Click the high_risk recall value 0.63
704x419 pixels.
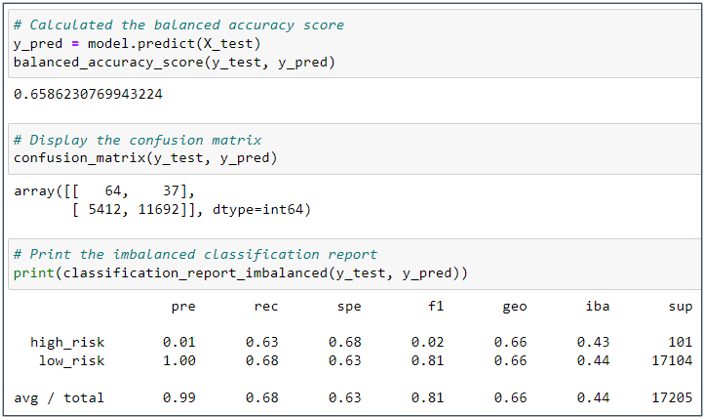pyautogui.click(x=262, y=342)
